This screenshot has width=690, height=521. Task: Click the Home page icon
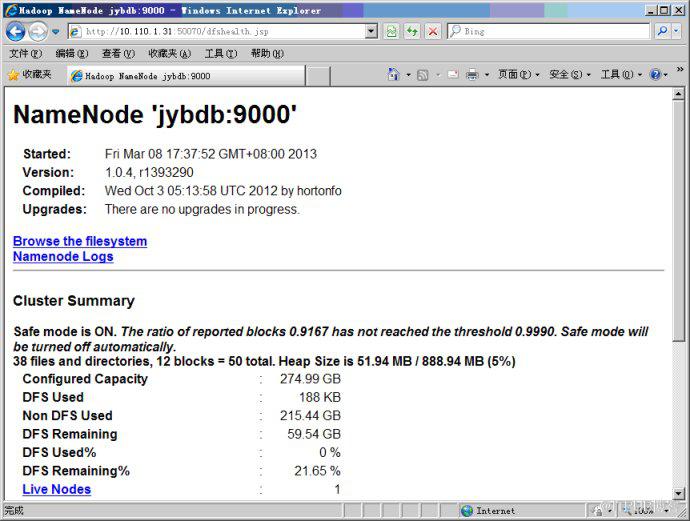pyautogui.click(x=393, y=75)
